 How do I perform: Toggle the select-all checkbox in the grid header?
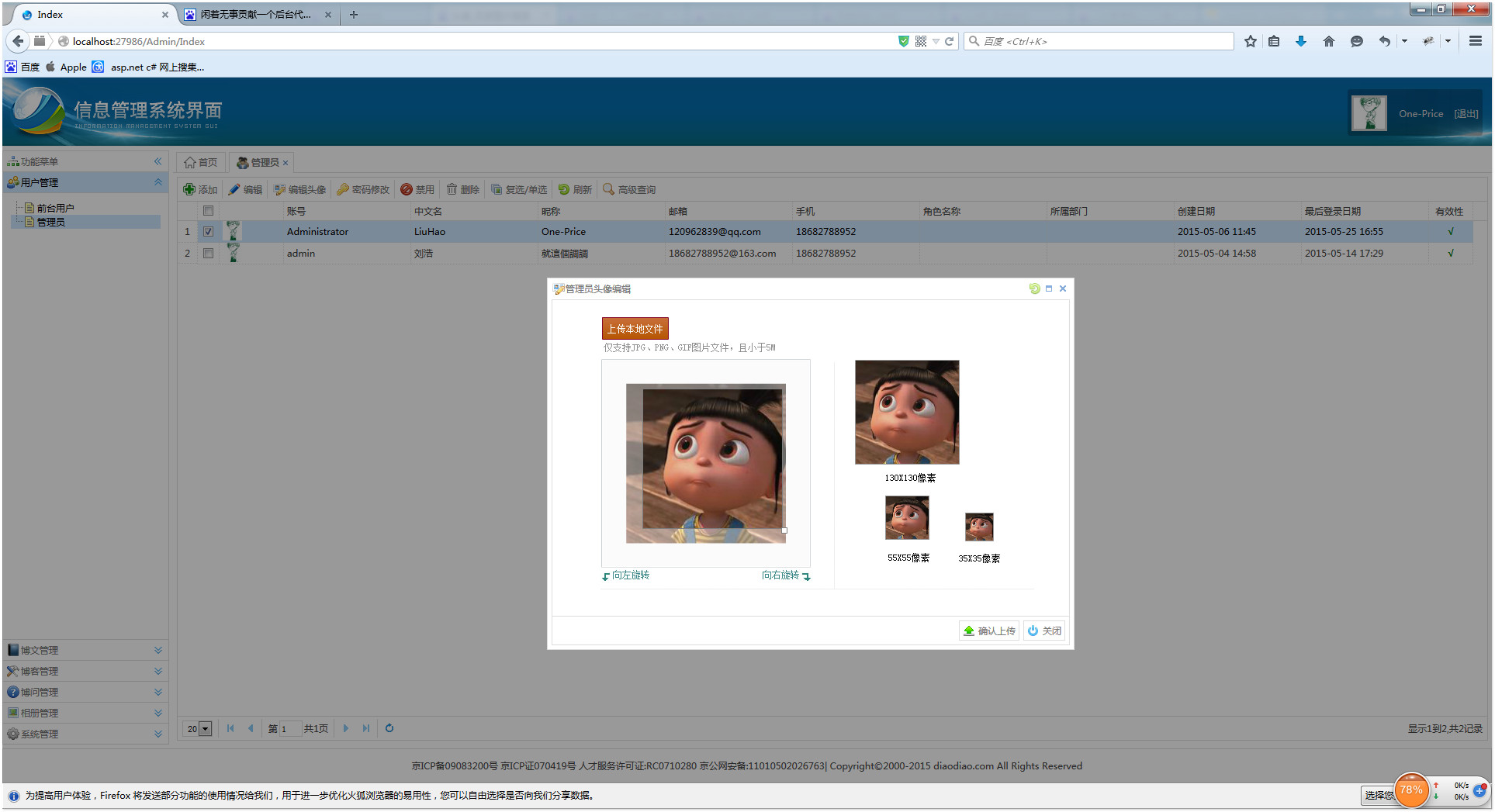tap(208, 210)
